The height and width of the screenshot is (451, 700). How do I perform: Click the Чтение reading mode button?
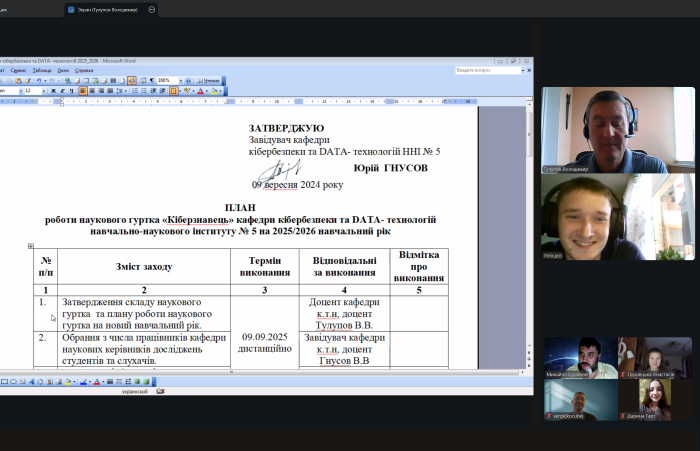click(x=210, y=80)
